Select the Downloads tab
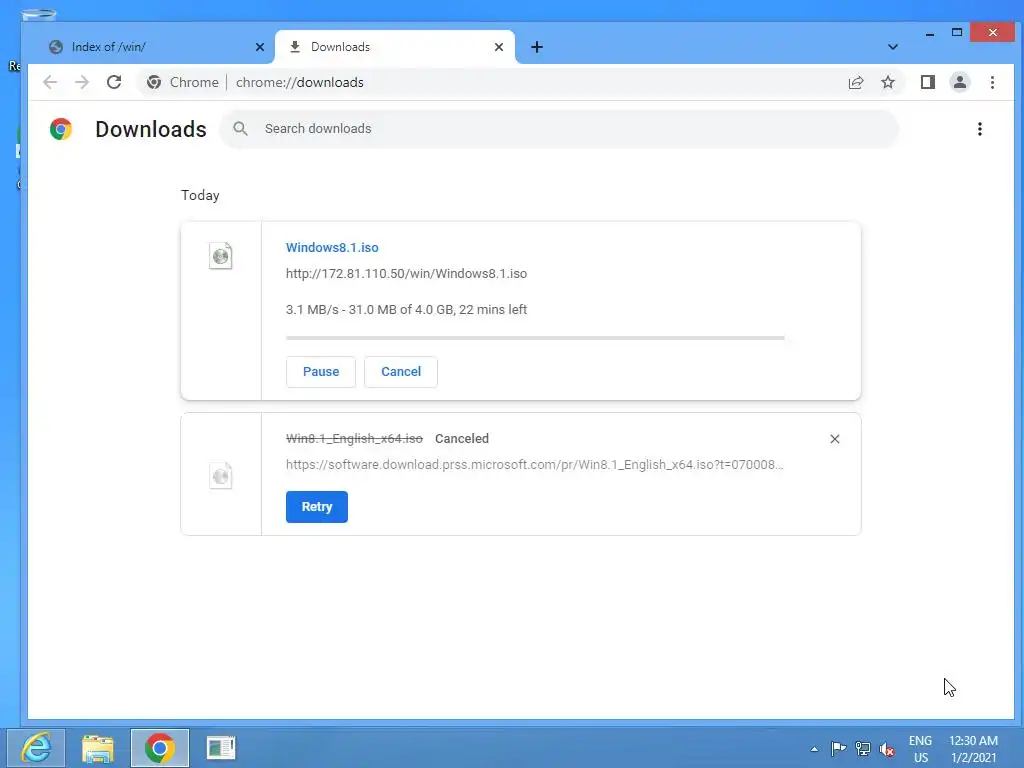The height and width of the screenshot is (768, 1024). click(x=395, y=47)
